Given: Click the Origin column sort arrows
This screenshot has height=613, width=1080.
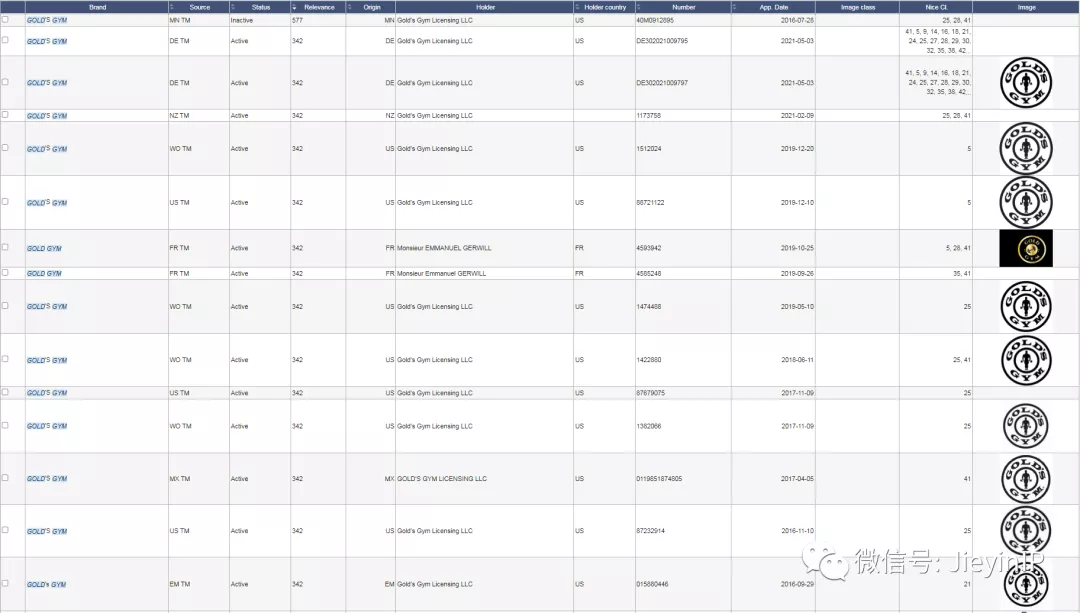Looking at the screenshot, I should (349, 7).
